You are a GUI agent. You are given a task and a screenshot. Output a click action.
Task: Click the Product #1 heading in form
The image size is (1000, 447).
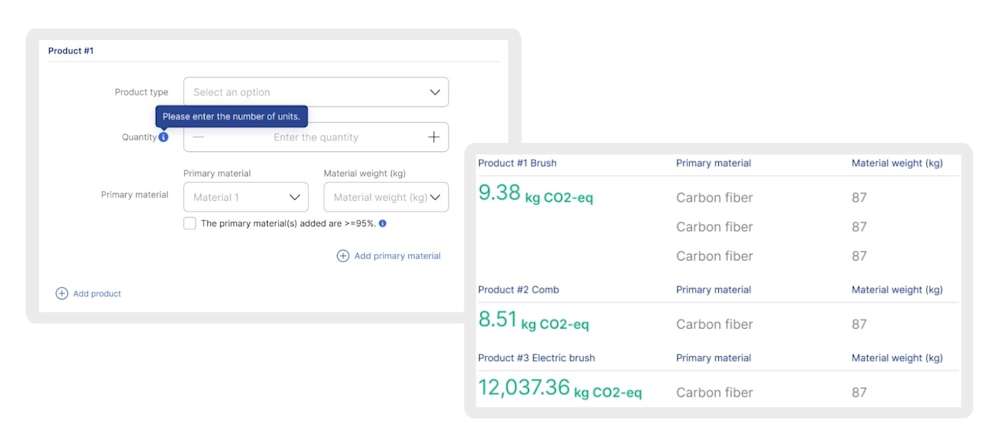tap(71, 50)
